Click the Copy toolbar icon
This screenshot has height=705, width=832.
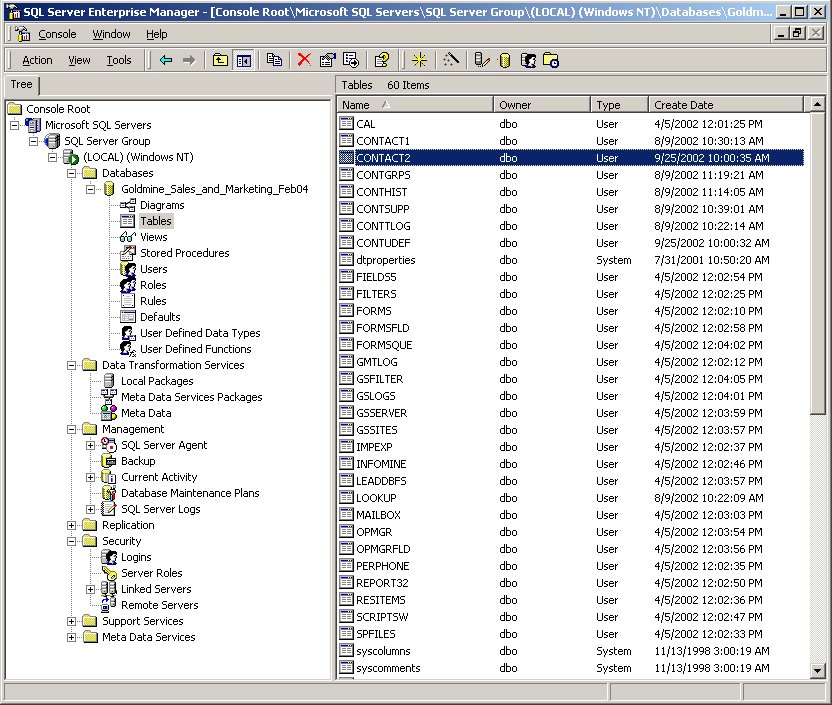pyautogui.click(x=274, y=60)
